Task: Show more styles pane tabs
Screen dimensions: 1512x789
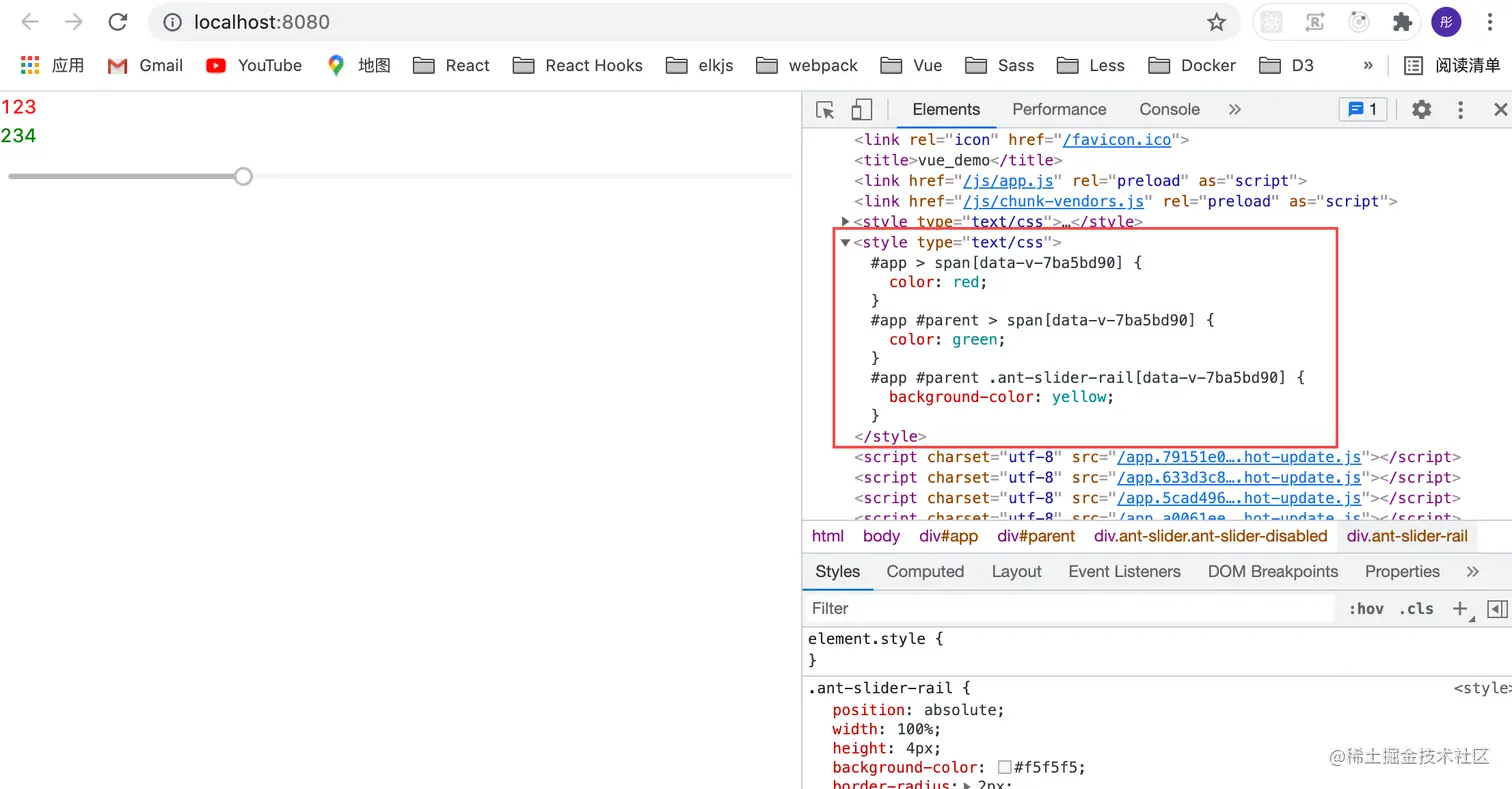Action: (x=1472, y=572)
